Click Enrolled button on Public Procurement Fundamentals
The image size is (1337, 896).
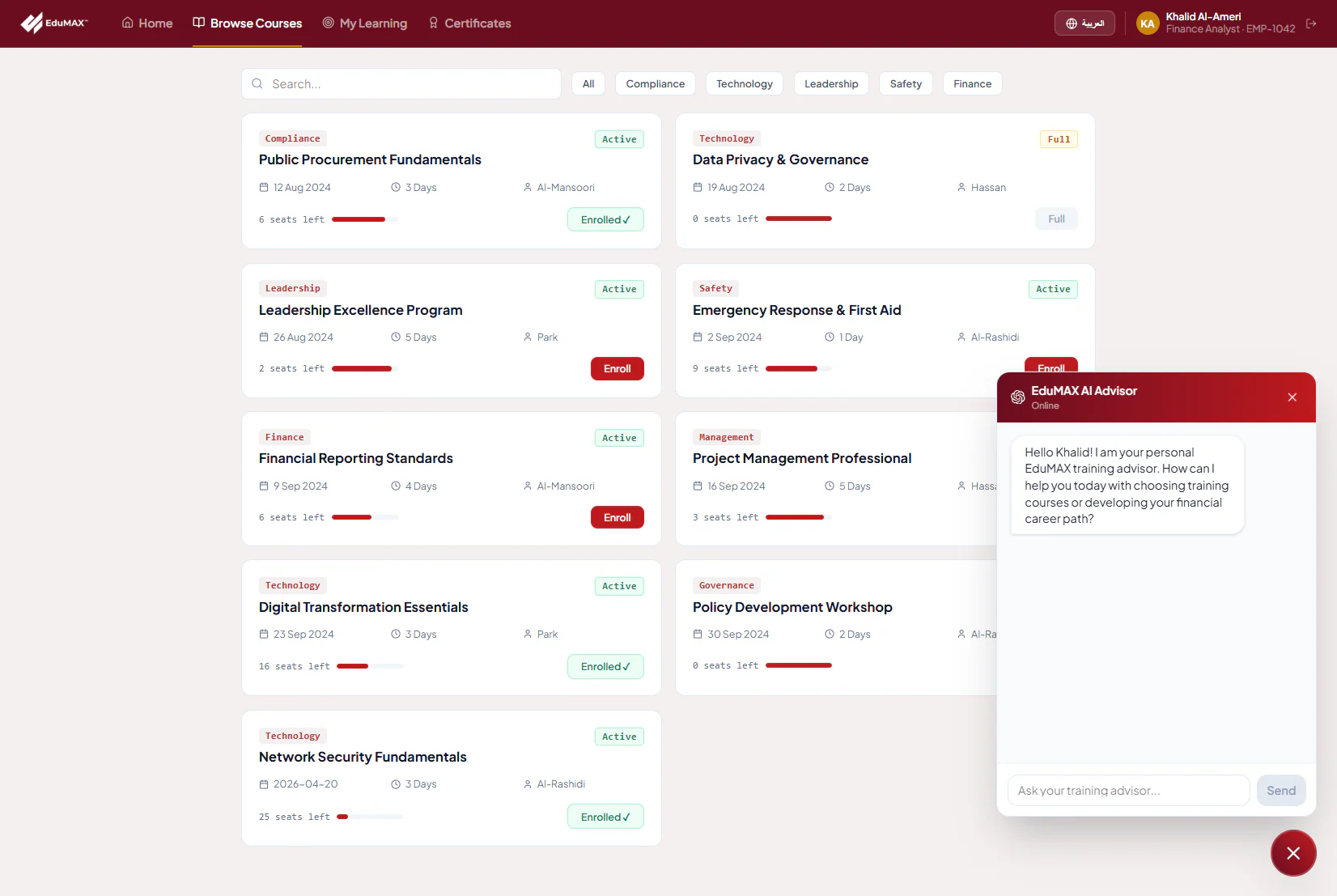605,219
